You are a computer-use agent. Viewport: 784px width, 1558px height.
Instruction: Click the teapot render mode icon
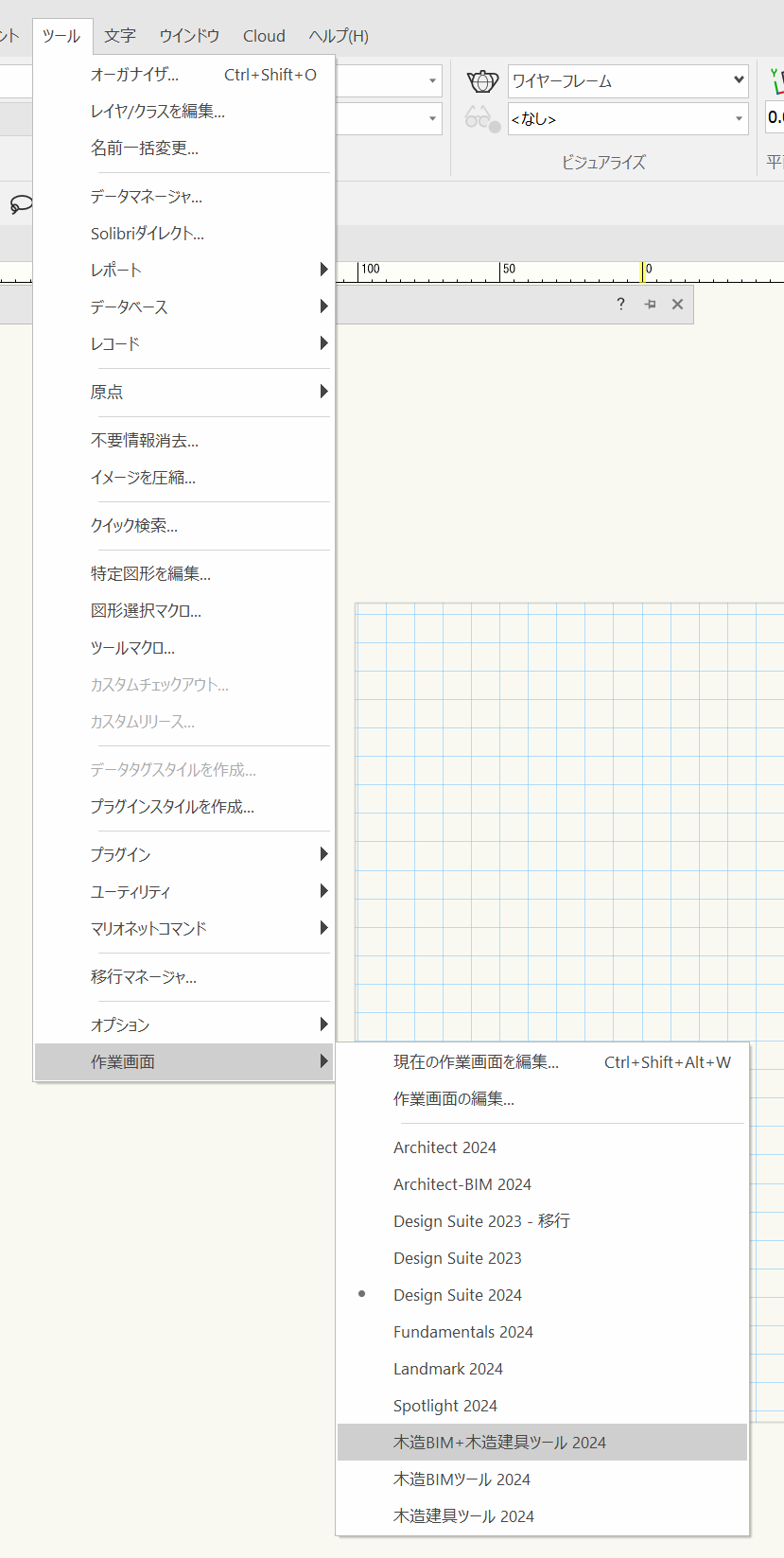pyautogui.click(x=482, y=81)
